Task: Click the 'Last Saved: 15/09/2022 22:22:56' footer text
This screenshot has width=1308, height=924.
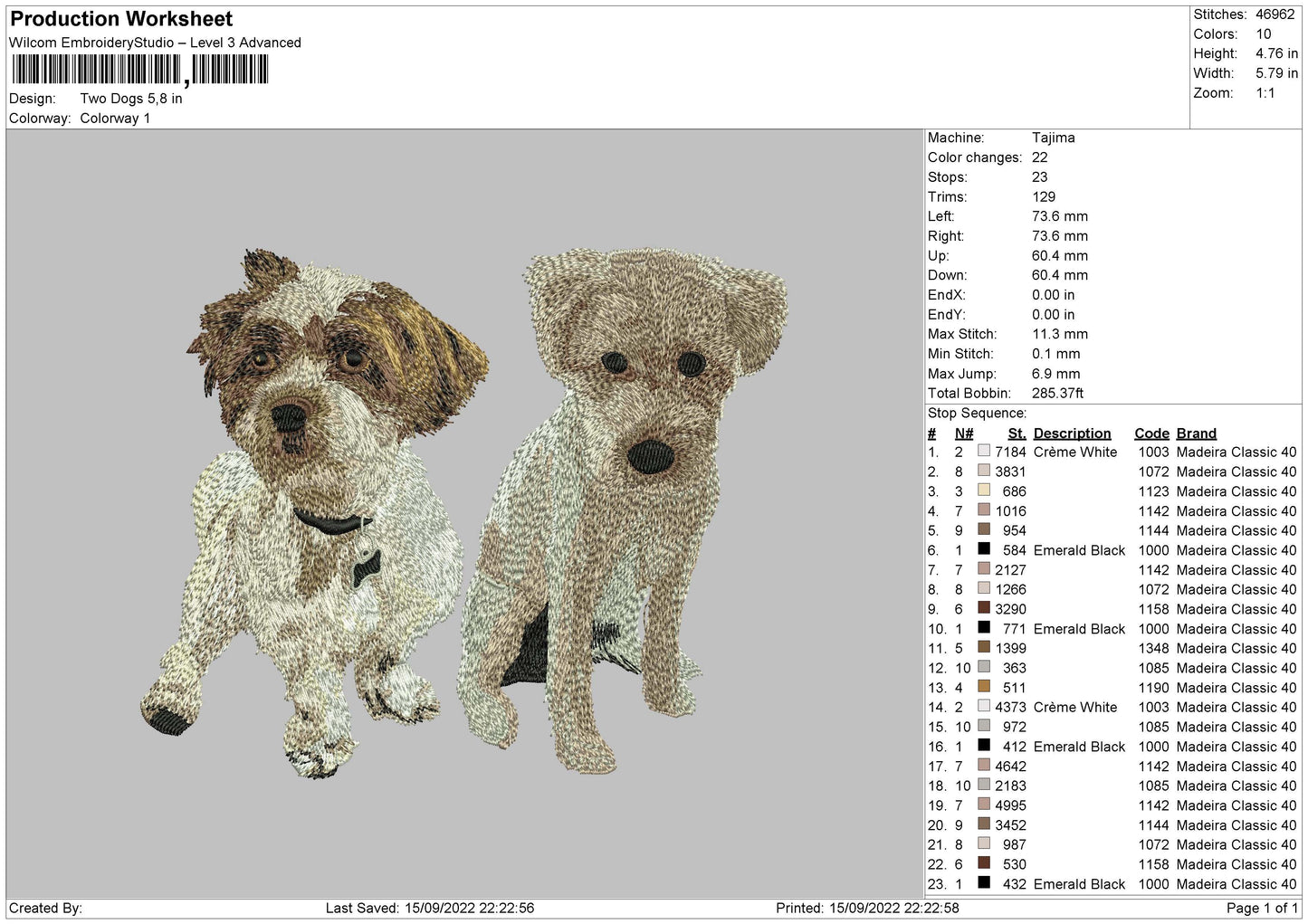Action: [x=430, y=908]
